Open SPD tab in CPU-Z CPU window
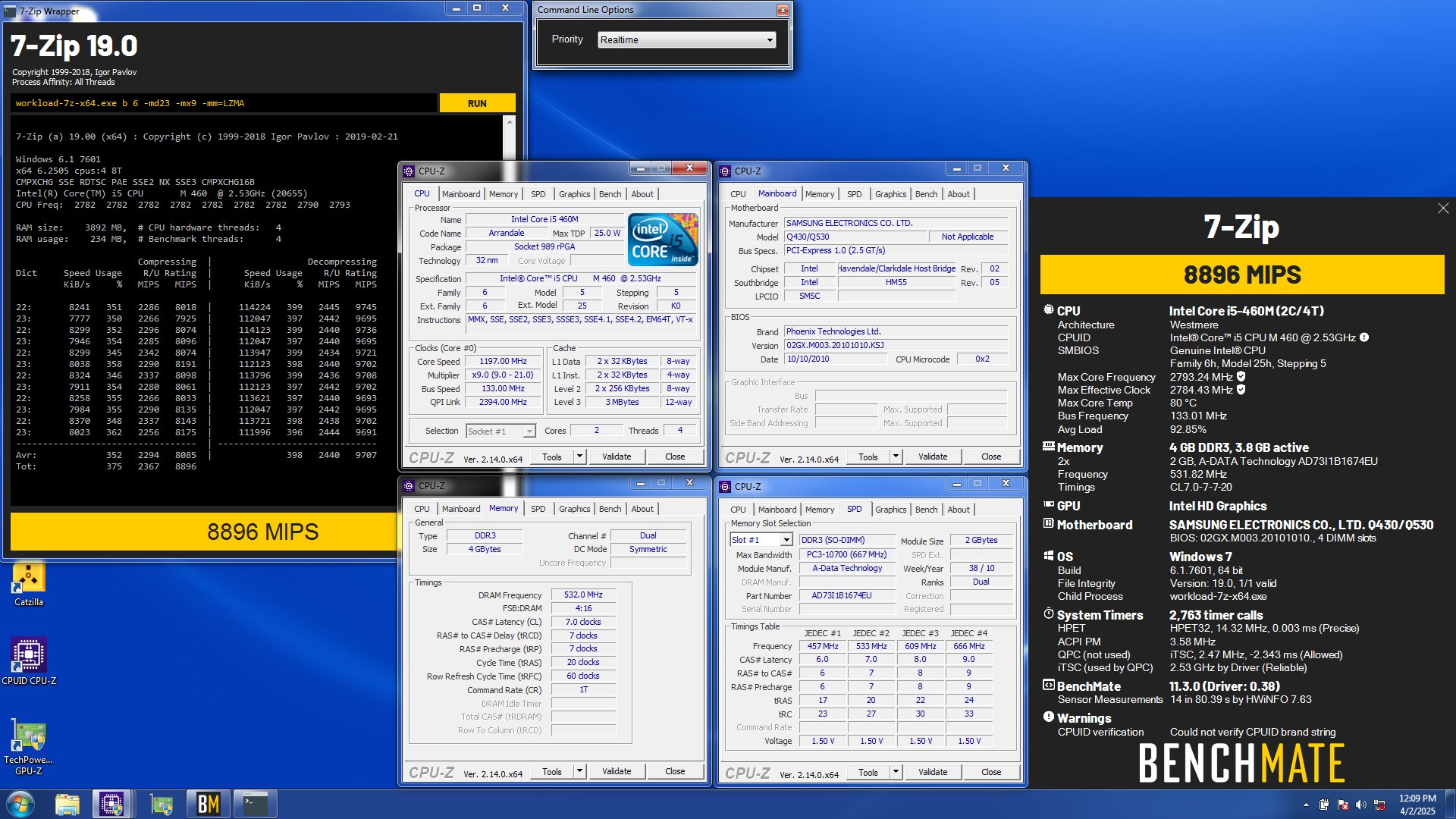Viewport: 1456px width, 819px height. 538,194
